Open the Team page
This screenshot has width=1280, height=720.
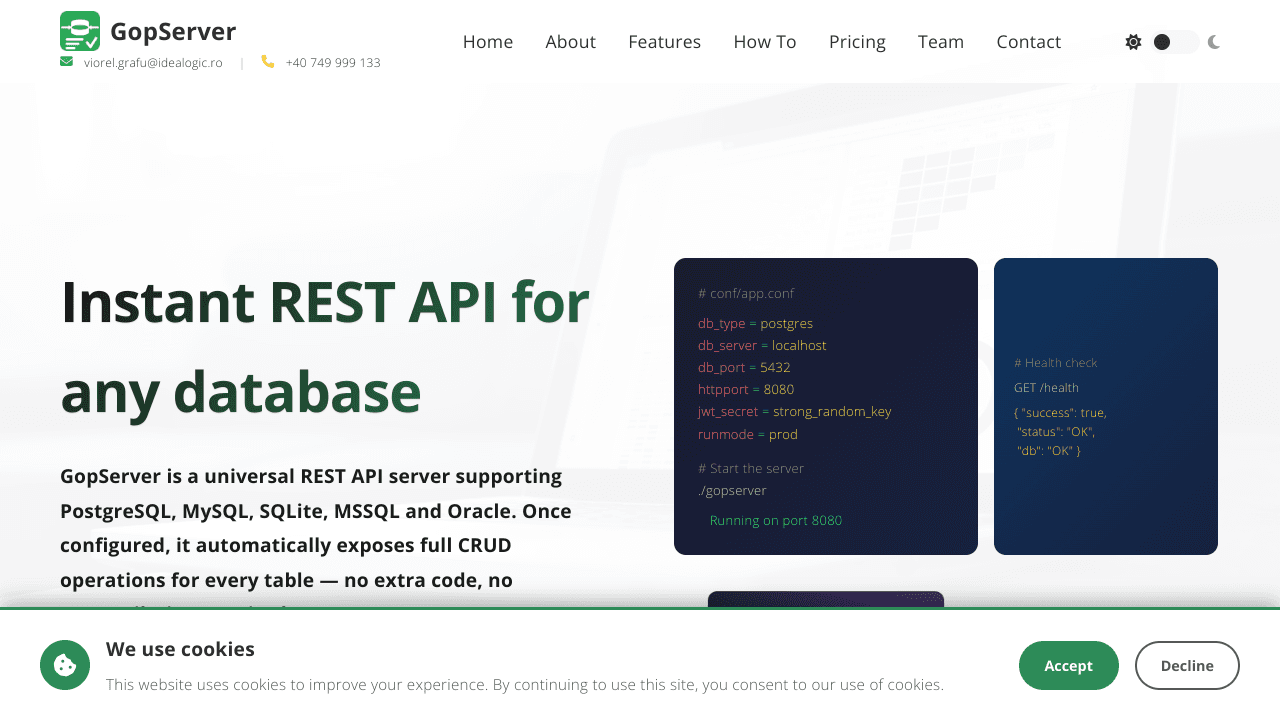[x=940, y=41]
